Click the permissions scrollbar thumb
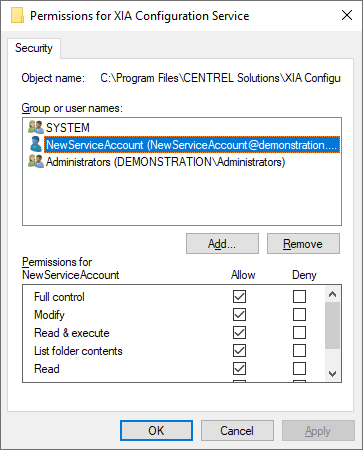 click(332, 325)
